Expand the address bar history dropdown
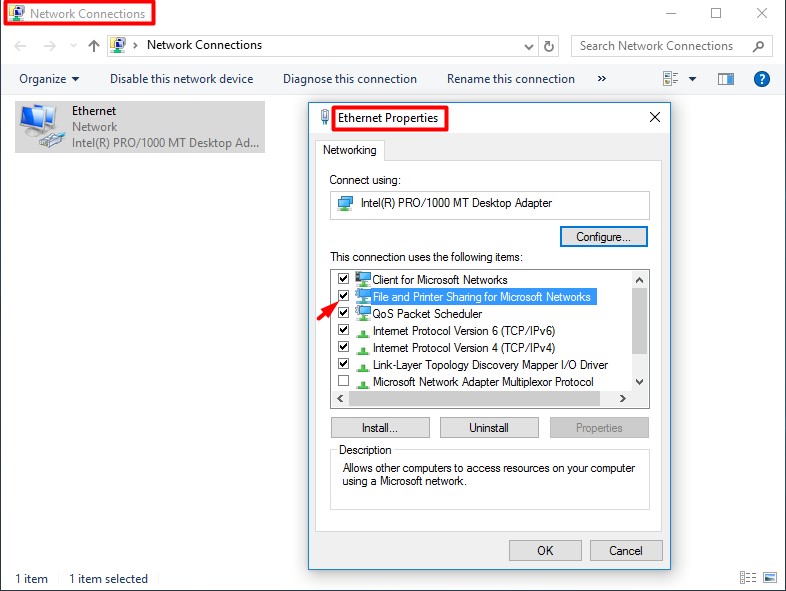This screenshot has width=786, height=591. (528, 47)
